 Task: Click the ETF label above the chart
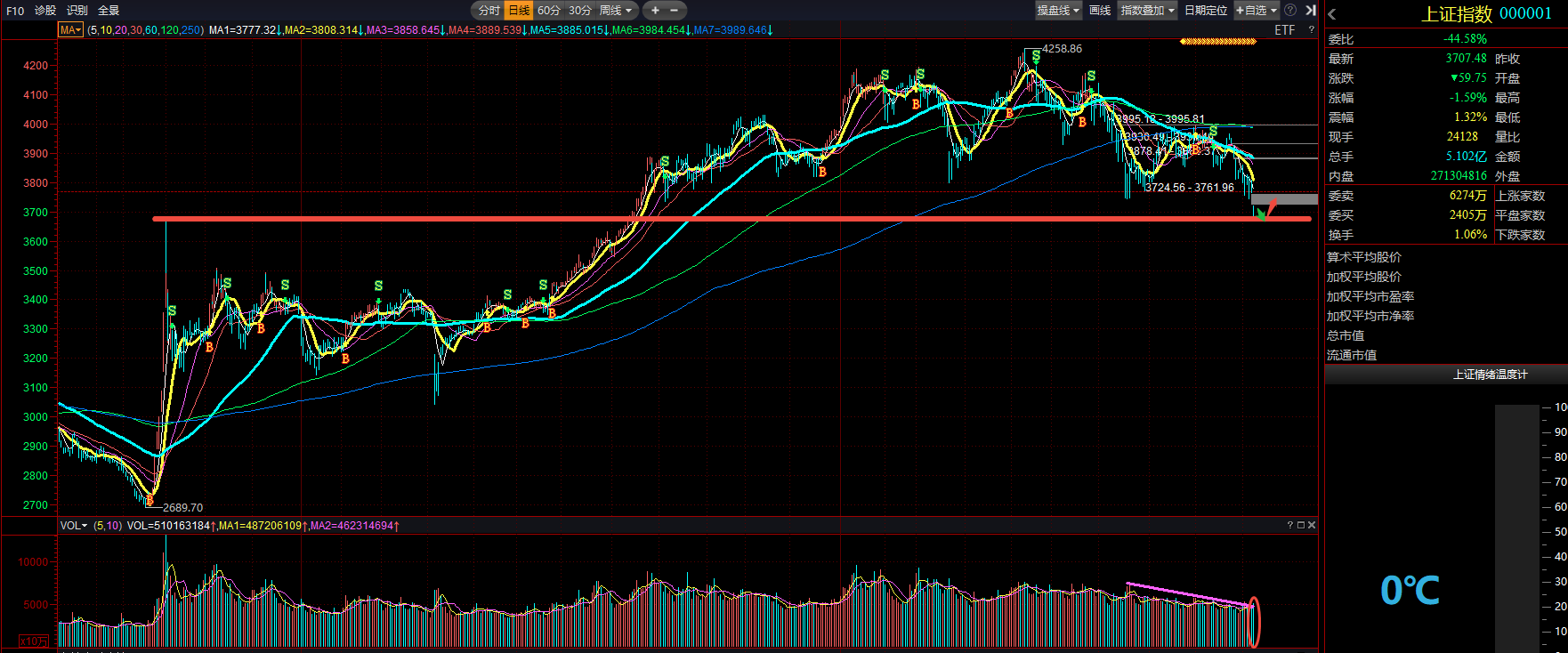click(x=1285, y=30)
